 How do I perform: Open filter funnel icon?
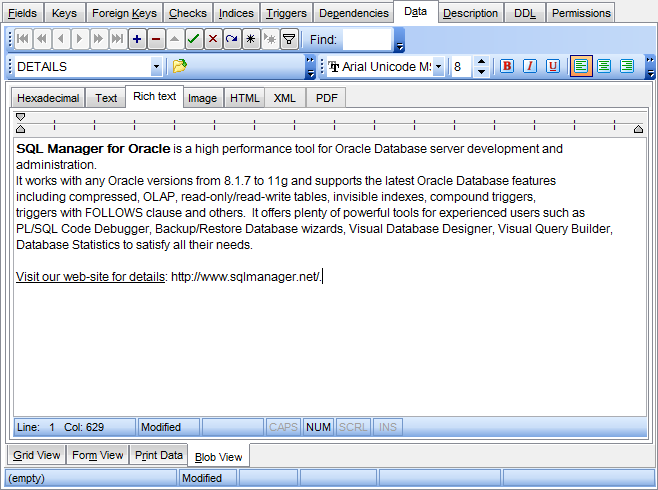pyautogui.click(x=289, y=39)
